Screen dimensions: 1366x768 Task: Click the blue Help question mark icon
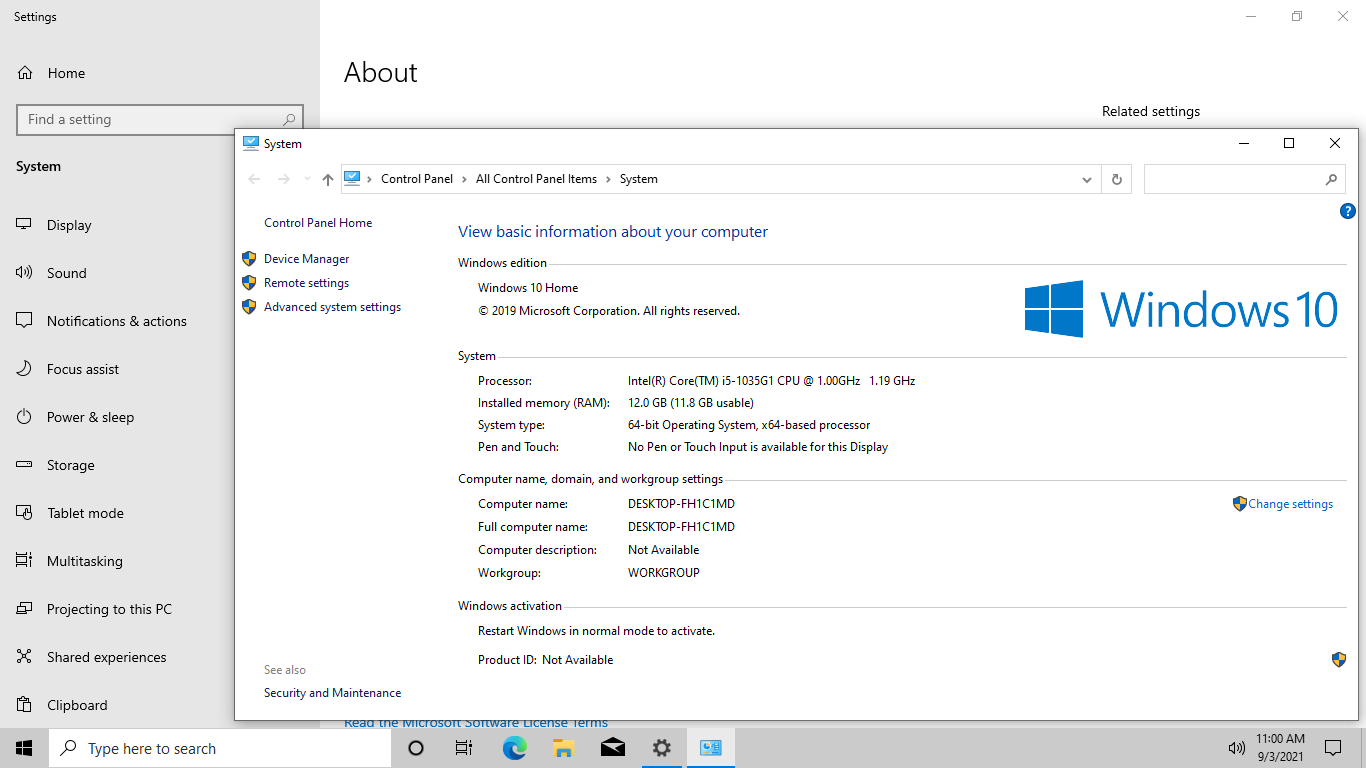[1347, 211]
